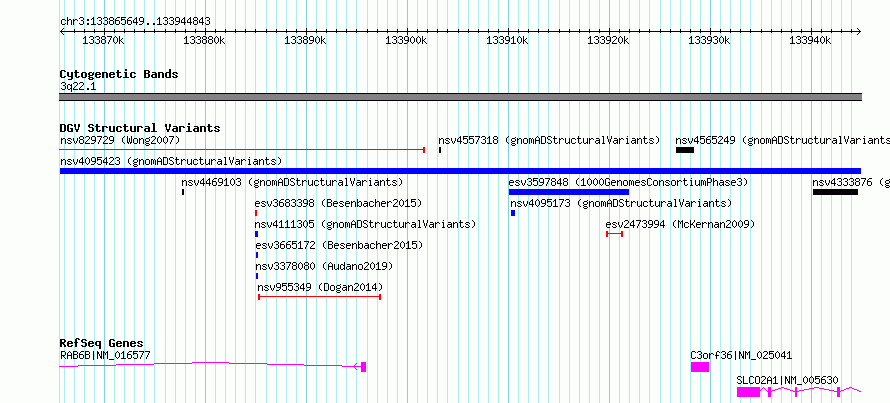Click nsv955349 (Dogan2014) label
The image size is (890, 403).
tap(320, 287)
